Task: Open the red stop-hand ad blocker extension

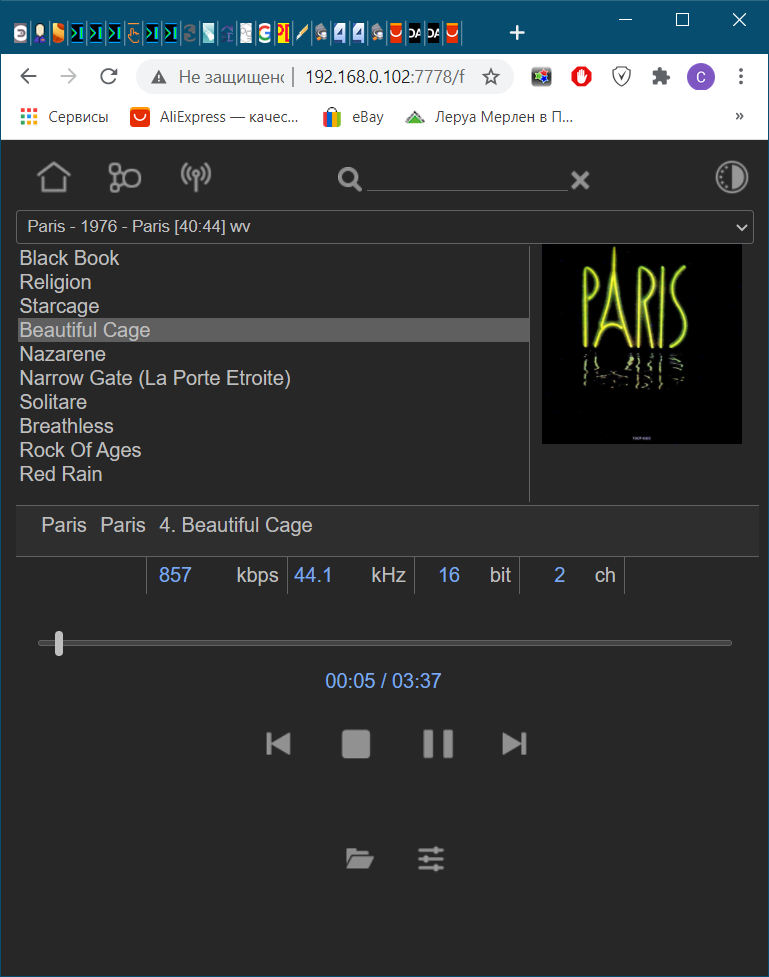Action: click(x=581, y=77)
